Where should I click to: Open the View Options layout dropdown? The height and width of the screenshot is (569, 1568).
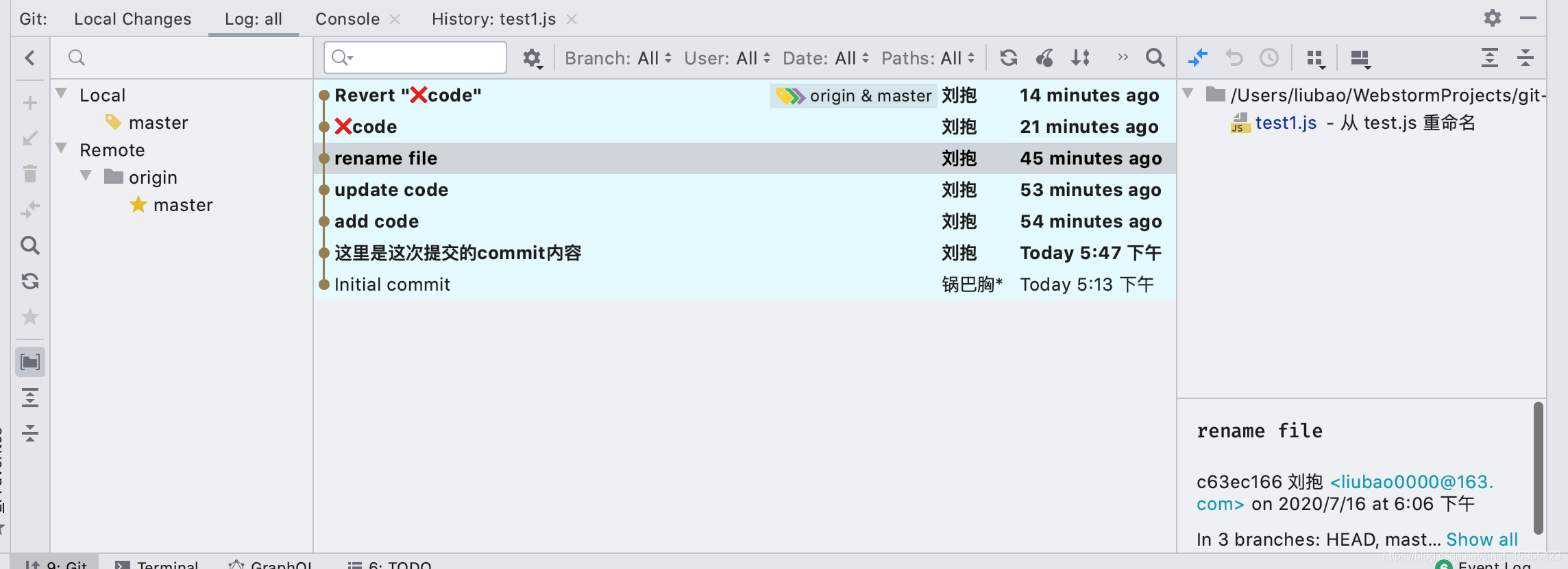1360,59
